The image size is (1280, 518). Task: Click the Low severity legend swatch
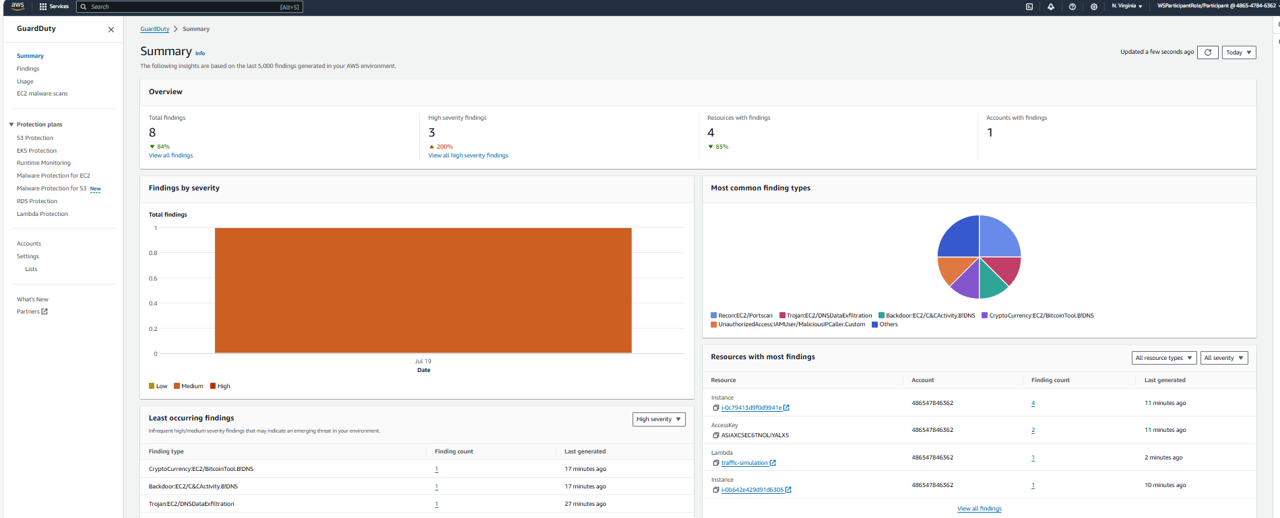(x=152, y=386)
